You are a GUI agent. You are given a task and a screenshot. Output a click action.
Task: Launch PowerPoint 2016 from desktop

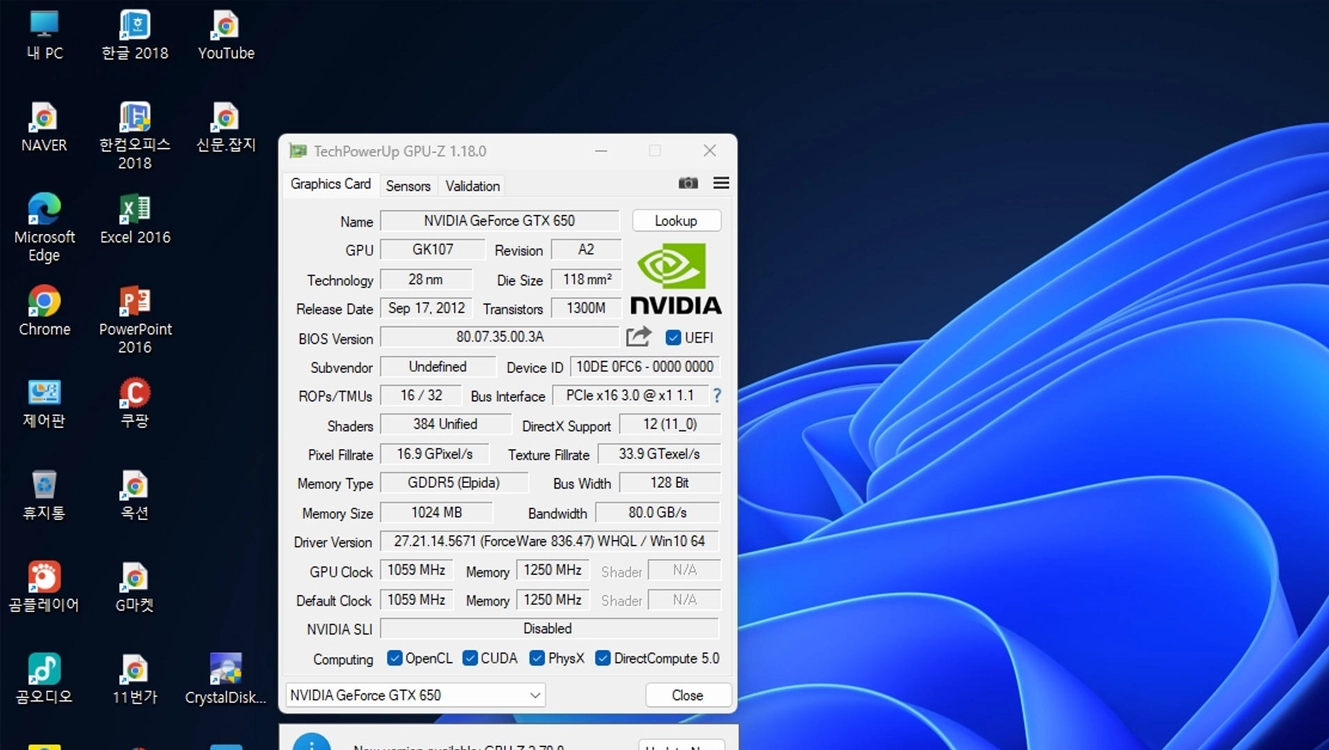point(135,319)
